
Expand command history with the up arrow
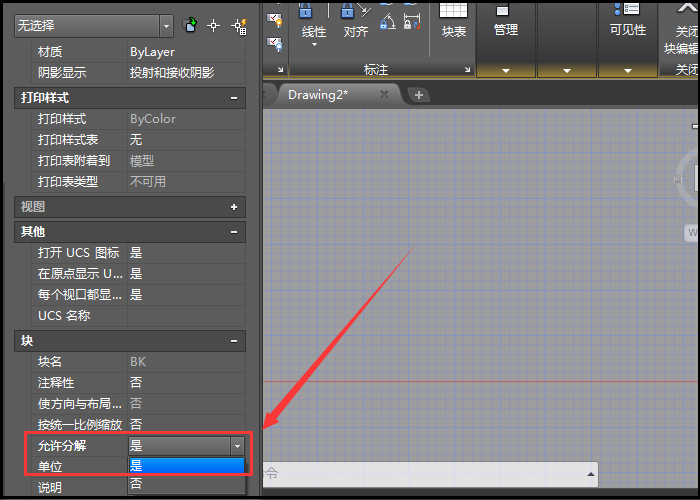(591, 474)
